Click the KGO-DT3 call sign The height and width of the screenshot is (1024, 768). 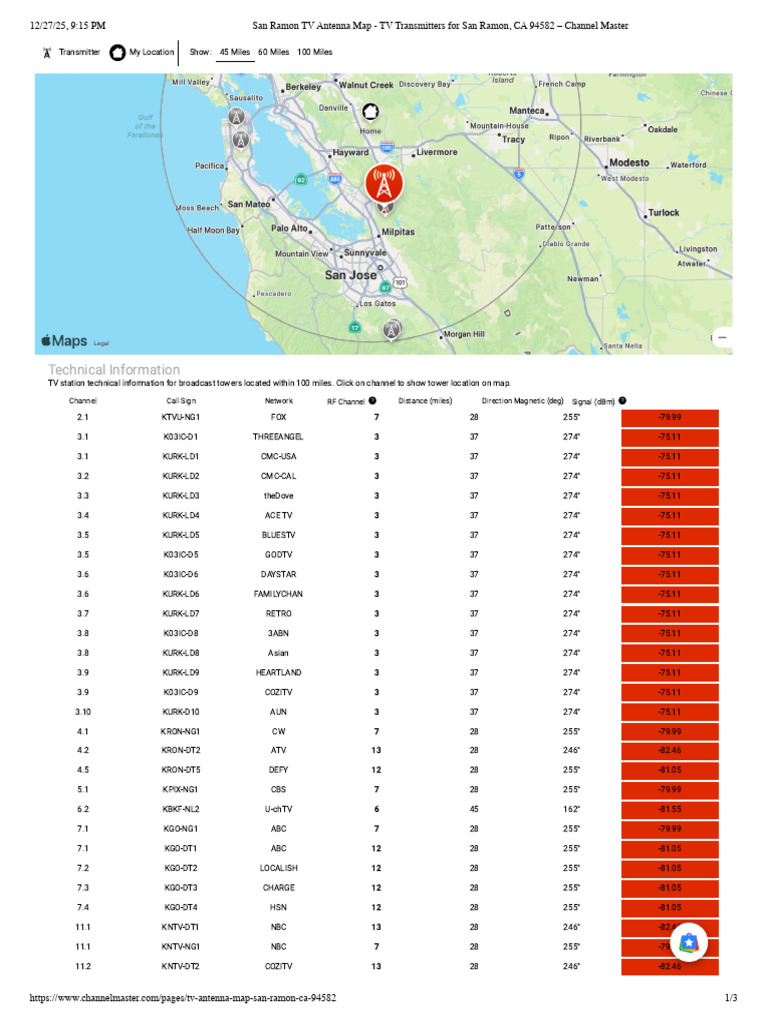181,888
